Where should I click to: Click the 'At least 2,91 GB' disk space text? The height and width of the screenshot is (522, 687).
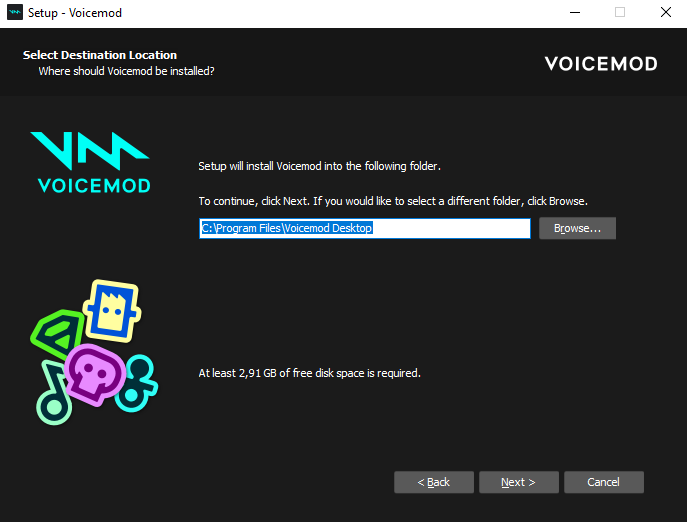point(309,373)
